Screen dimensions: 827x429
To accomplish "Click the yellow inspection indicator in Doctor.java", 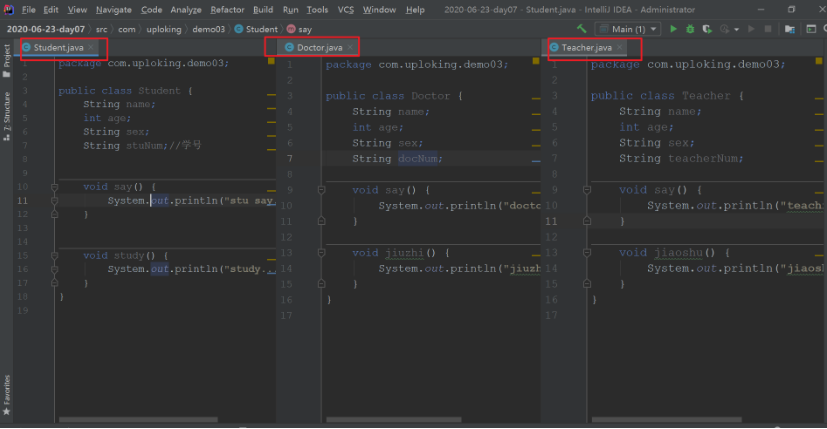I will (536, 61).
